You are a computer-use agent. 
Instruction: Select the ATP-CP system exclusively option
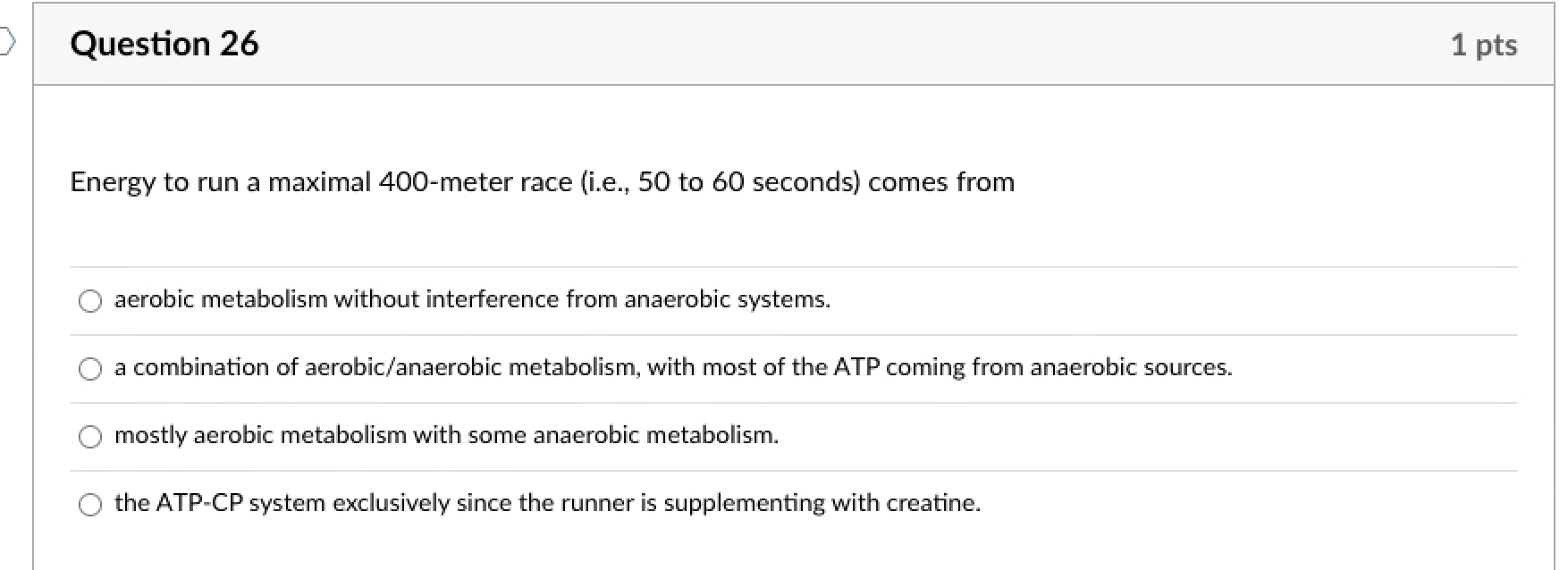point(89,504)
